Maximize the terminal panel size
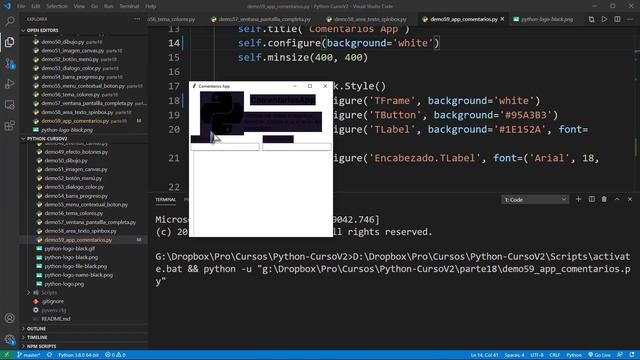Image resolution: width=640 pixels, height=360 pixels. click(x=617, y=199)
